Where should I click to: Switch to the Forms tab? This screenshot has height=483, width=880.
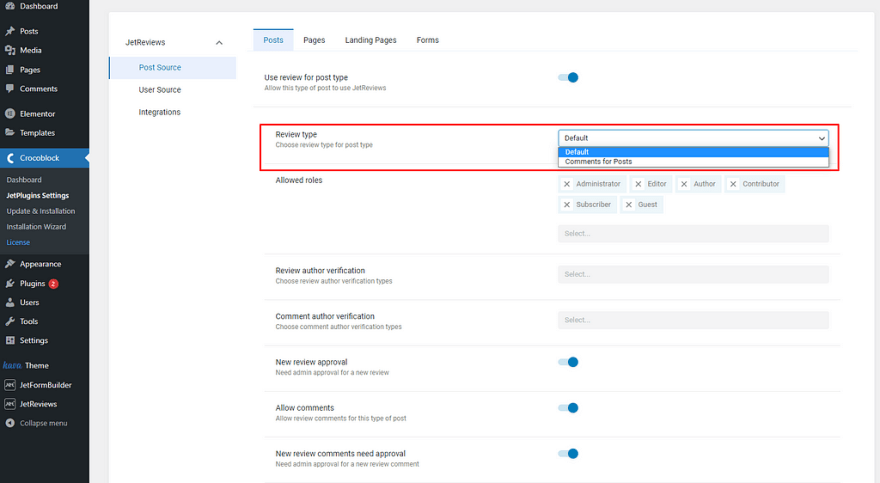428,40
